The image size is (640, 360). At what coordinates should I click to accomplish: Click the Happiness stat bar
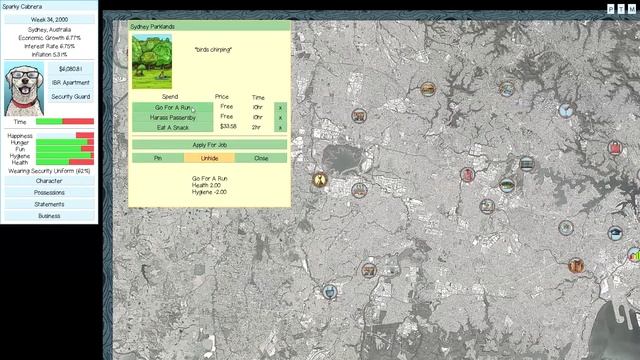(65, 136)
